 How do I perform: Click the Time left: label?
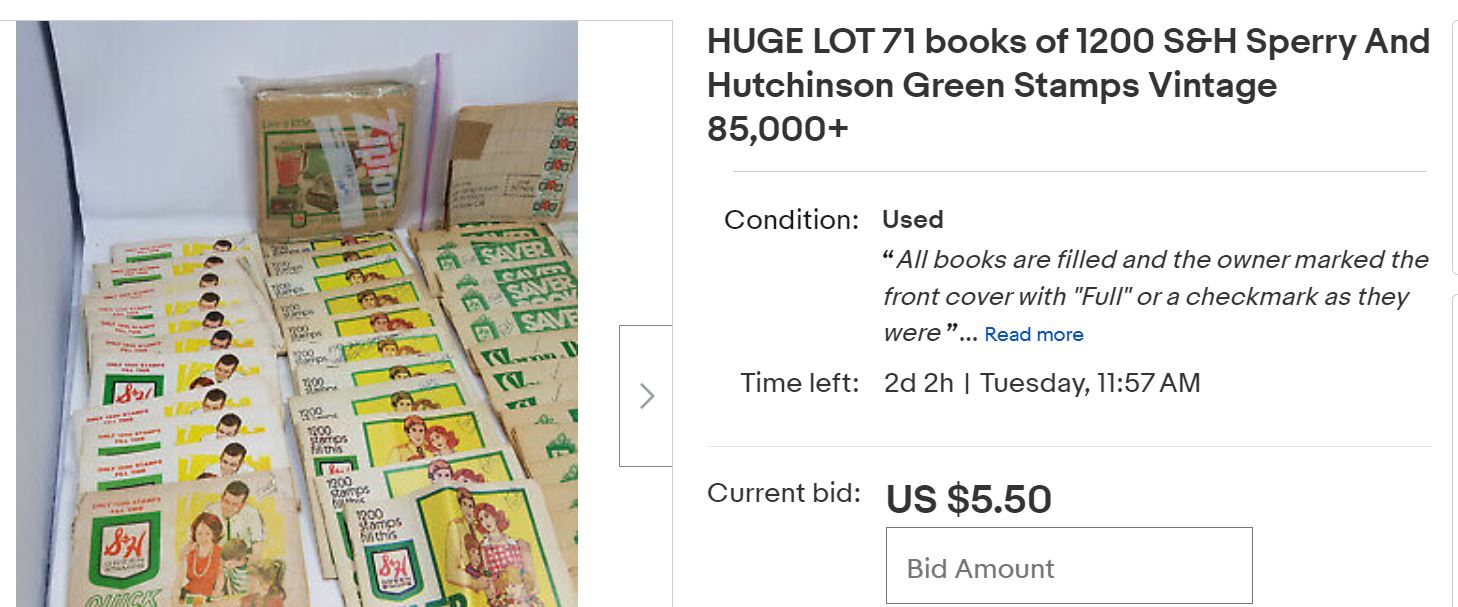(x=799, y=383)
